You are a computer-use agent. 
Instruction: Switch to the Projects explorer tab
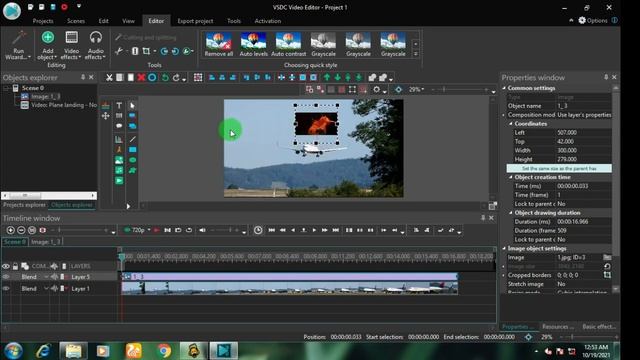tap(24, 205)
